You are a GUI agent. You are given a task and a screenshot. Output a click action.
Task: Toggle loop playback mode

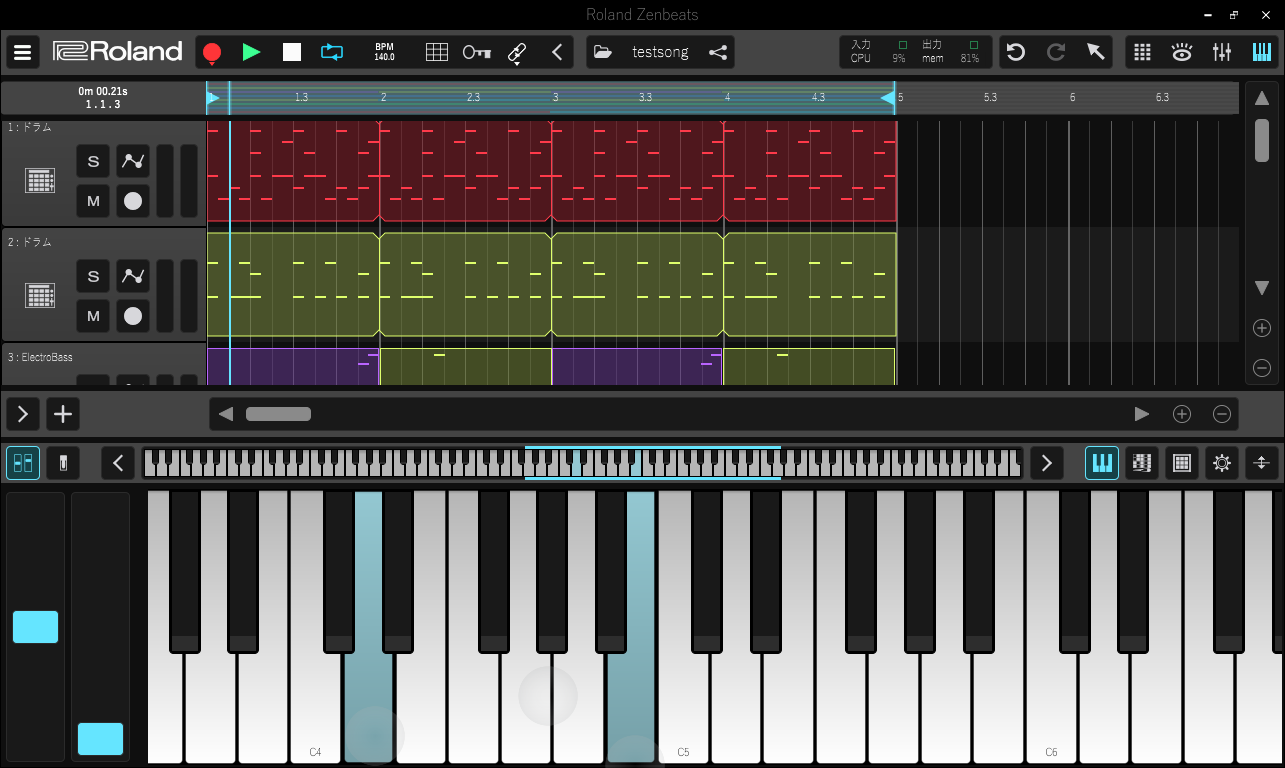click(x=332, y=52)
